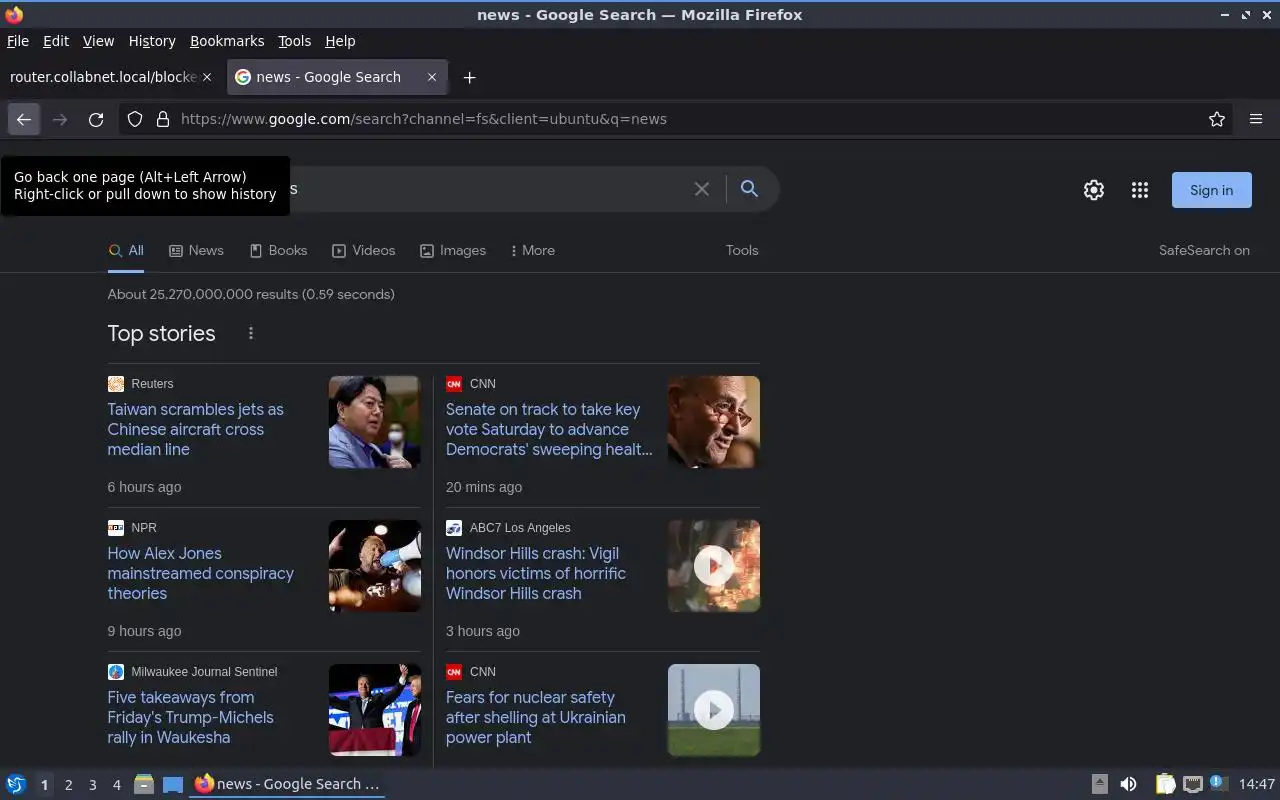Open the Google apps grid

(x=1140, y=190)
